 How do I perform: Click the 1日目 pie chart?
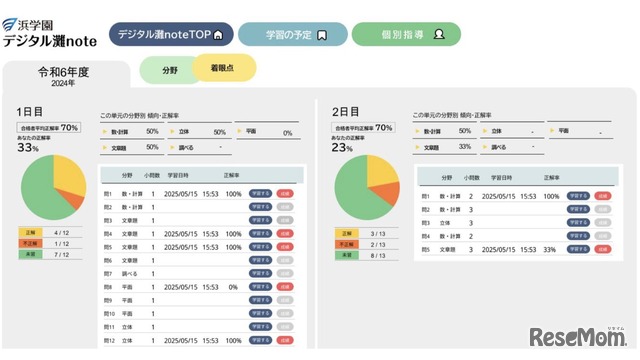click(x=53, y=187)
